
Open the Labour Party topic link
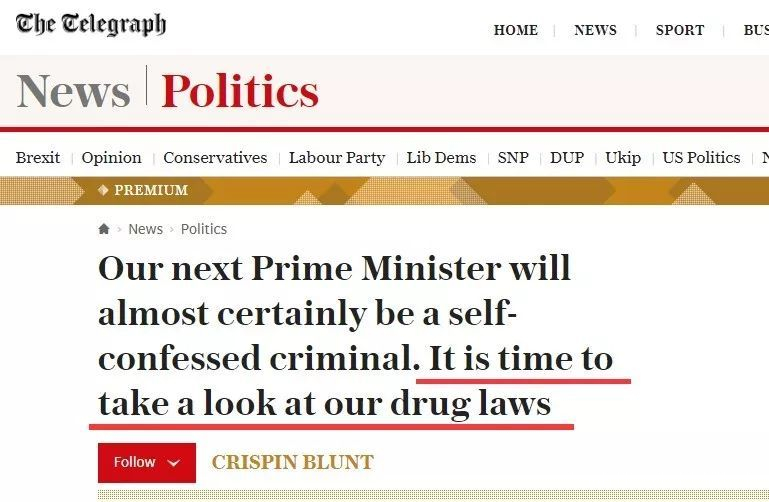click(337, 158)
